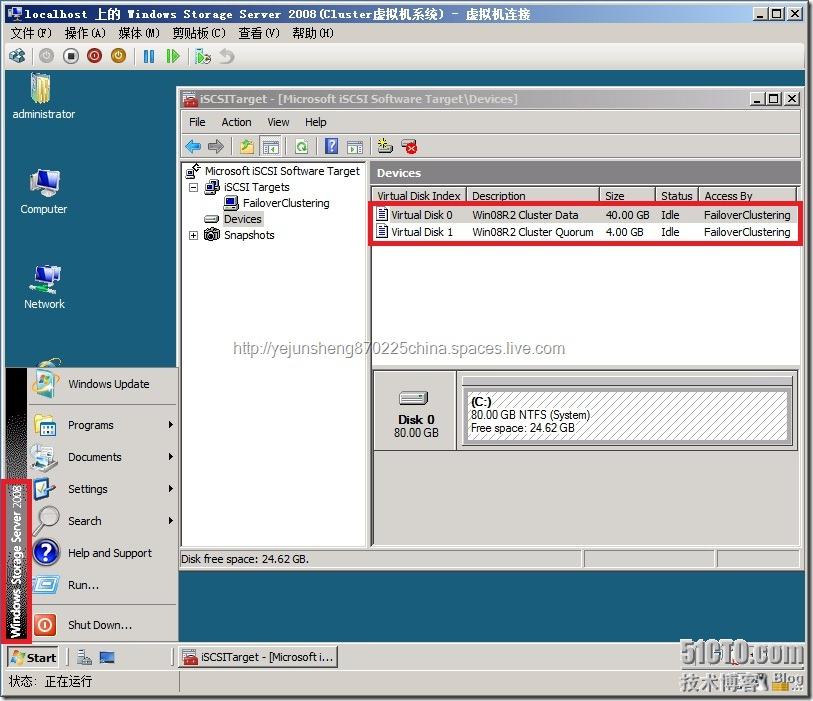This screenshot has width=813, height=701.
Task: Click the Refresh icon in iSCSITarget toolbar
Action: (301, 147)
